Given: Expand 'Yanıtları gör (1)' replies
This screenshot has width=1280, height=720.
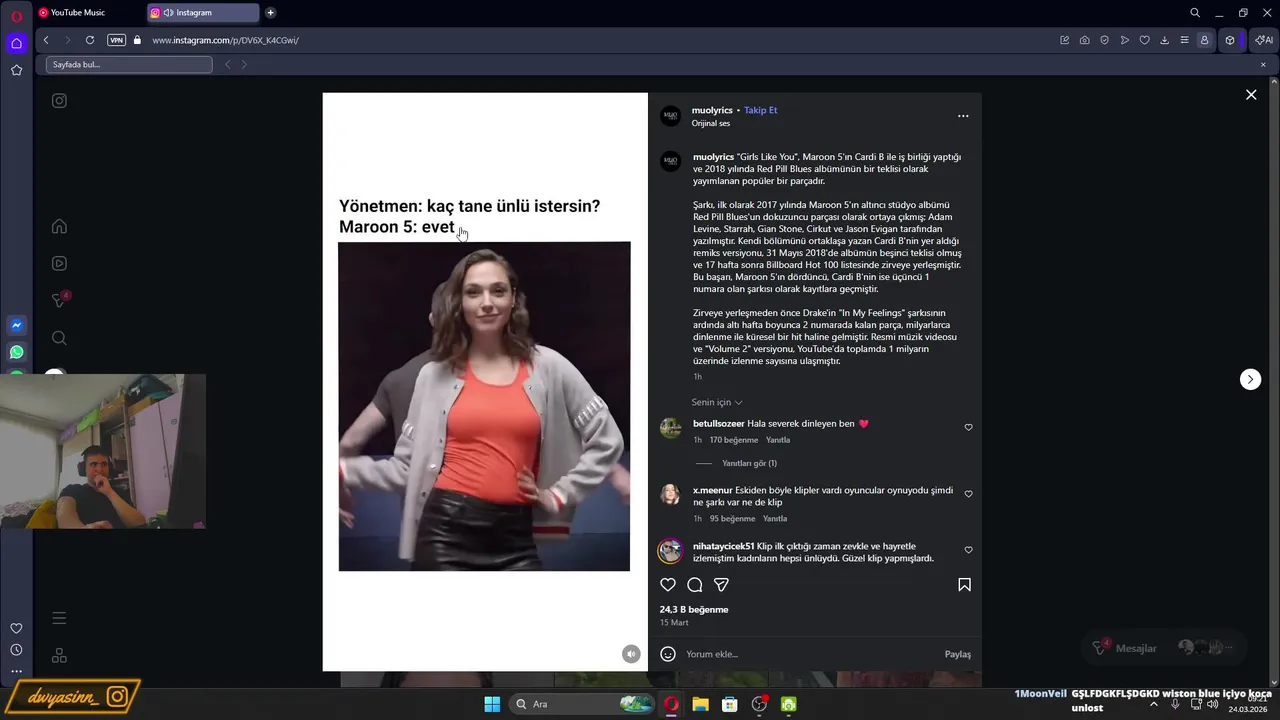Looking at the screenshot, I should [x=749, y=463].
